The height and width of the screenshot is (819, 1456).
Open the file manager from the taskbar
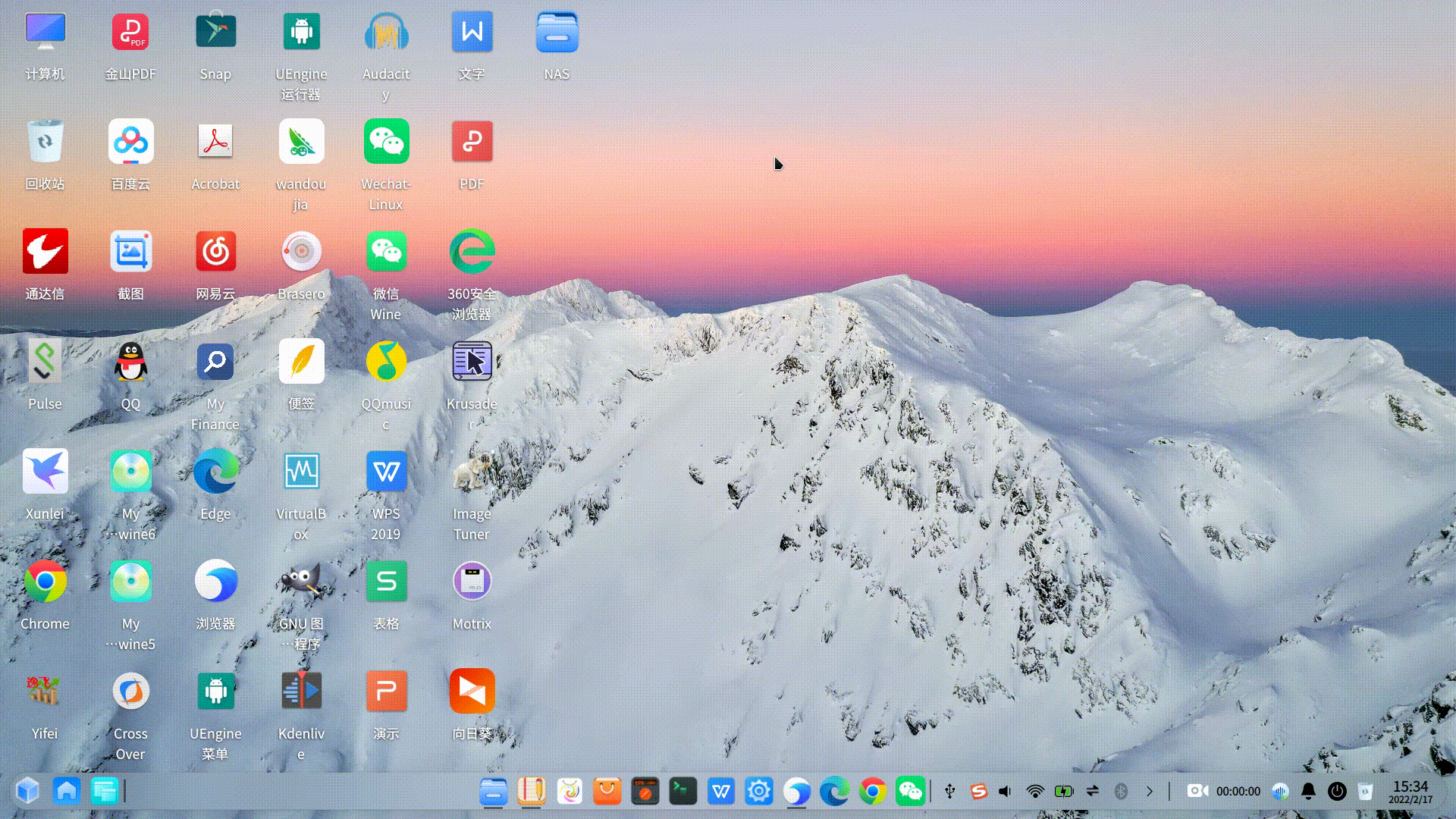coord(494,791)
